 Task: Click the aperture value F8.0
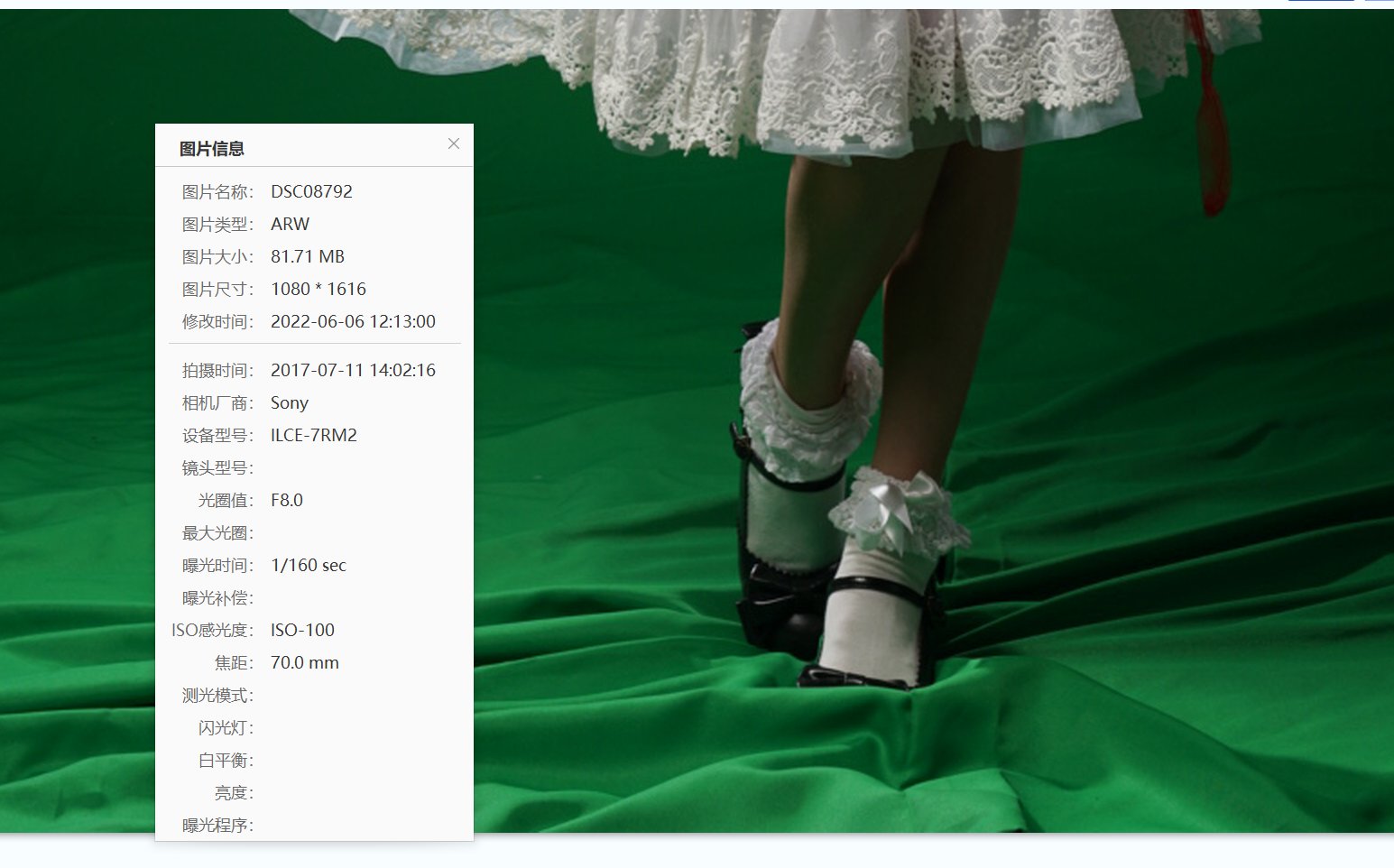(x=287, y=500)
